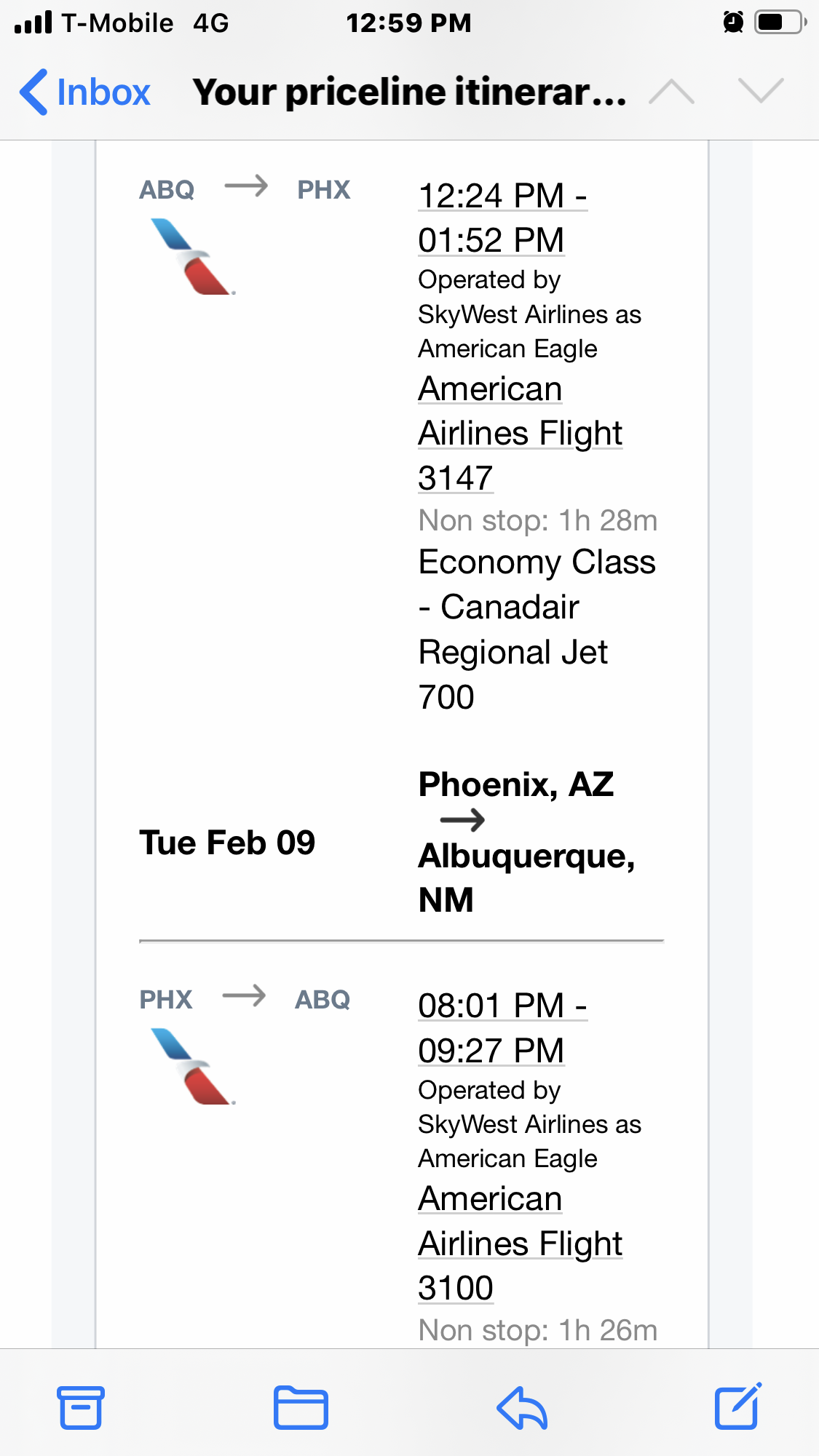
Task: Go to next message with down chevron
Action: coord(761,92)
